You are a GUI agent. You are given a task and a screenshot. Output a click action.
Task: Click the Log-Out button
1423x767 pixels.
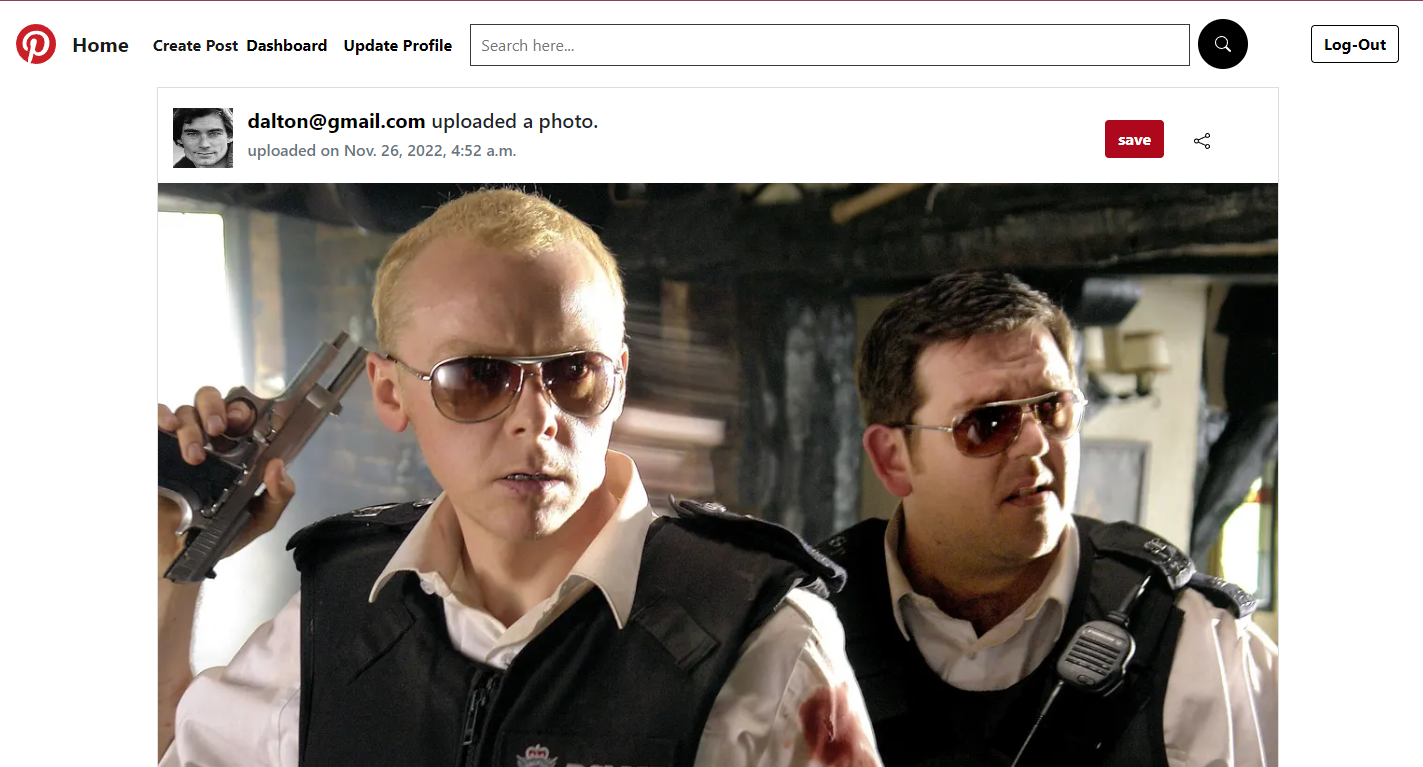[1355, 45]
